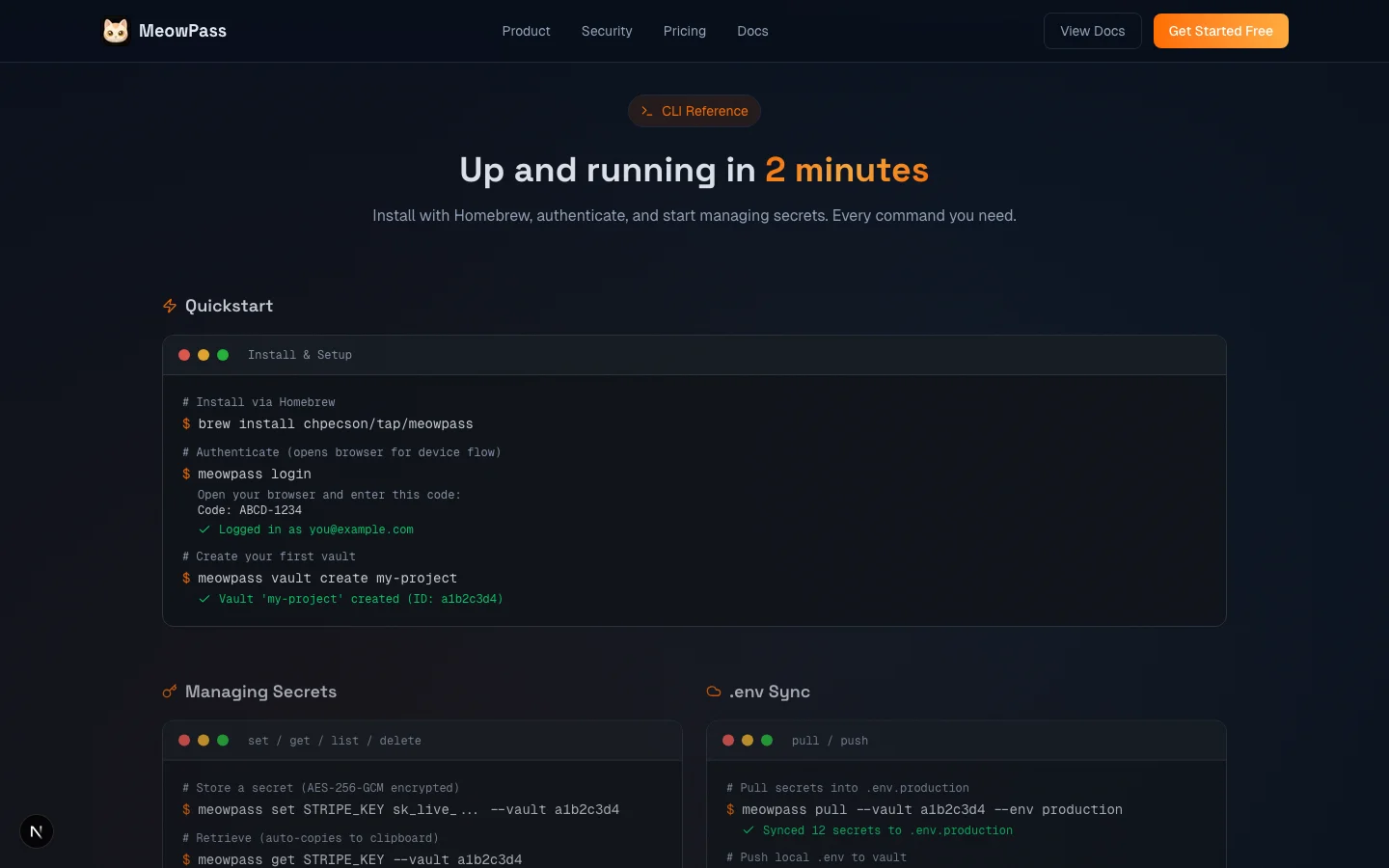Screen dimensions: 1389x868
Task: Click the View Docs button
Action: pyautogui.click(x=1093, y=31)
